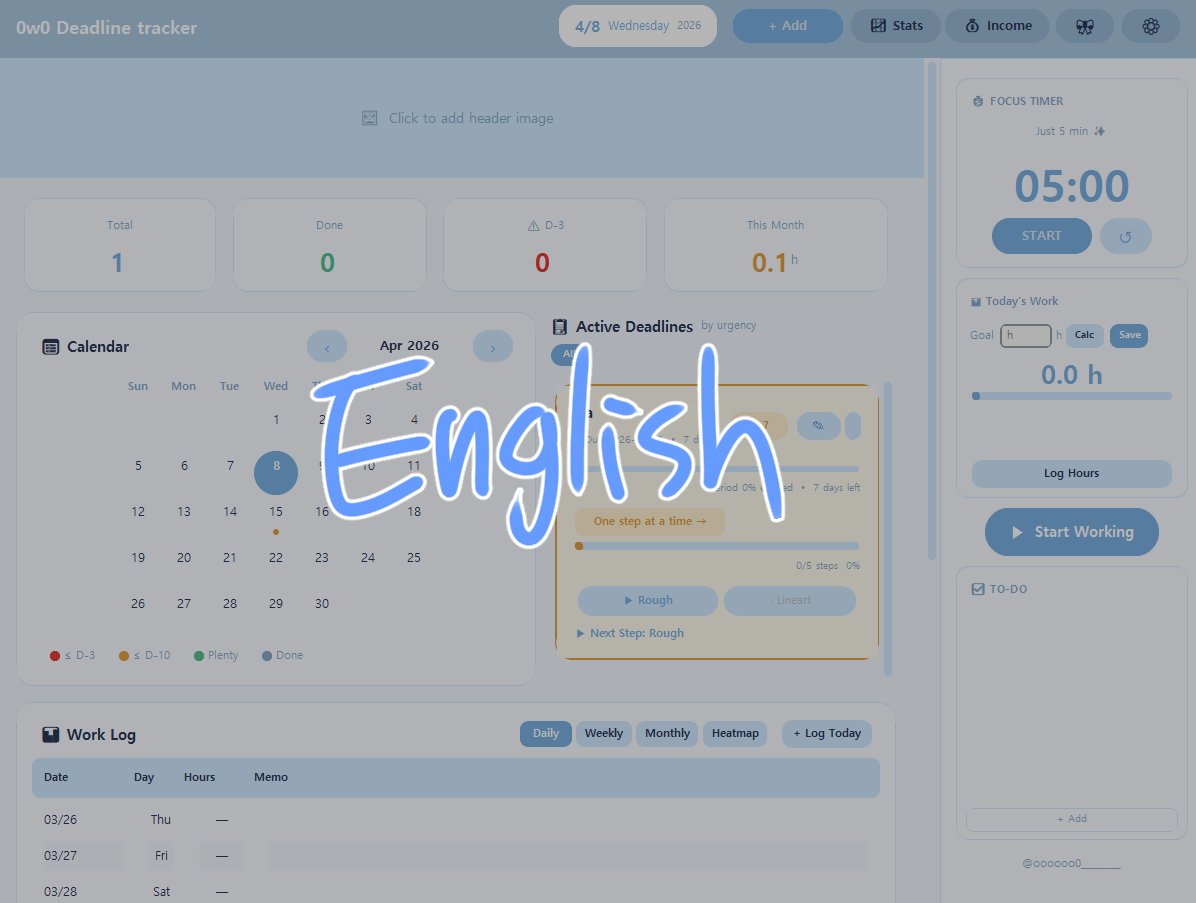Click the 4/8 Wednesday date pill
This screenshot has height=903, width=1196.
pos(638,26)
